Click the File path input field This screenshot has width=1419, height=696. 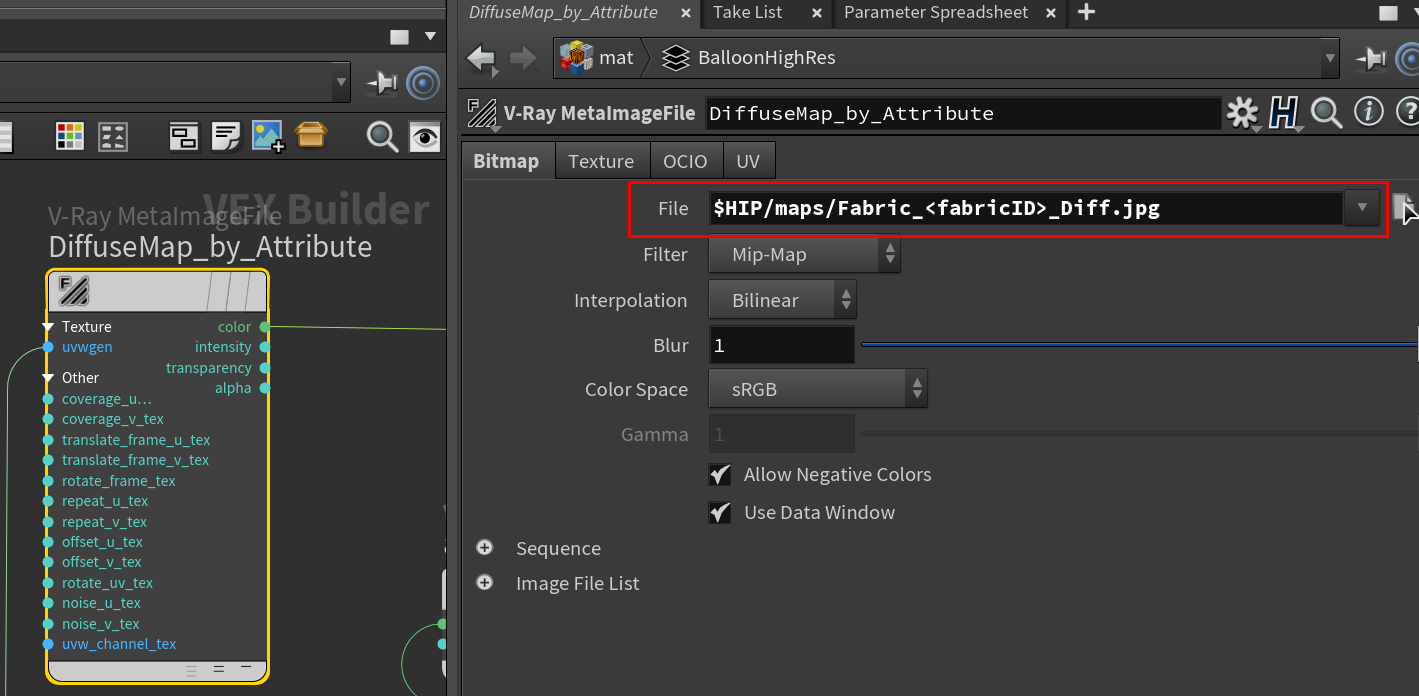tap(1024, 209)
